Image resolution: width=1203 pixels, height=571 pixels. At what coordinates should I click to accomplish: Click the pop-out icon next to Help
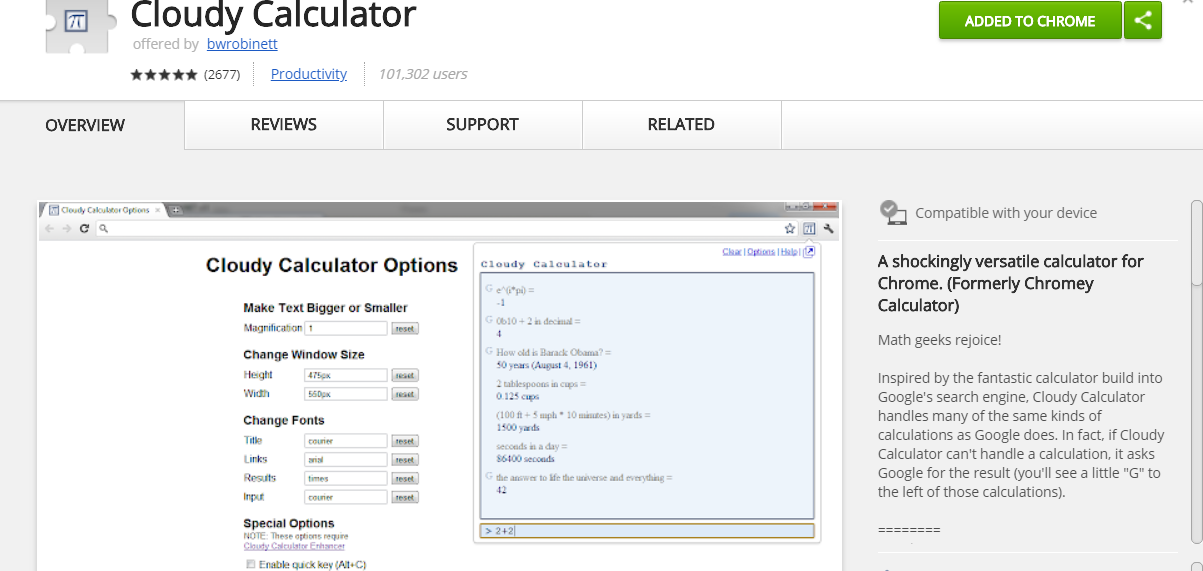pos(809,252)
